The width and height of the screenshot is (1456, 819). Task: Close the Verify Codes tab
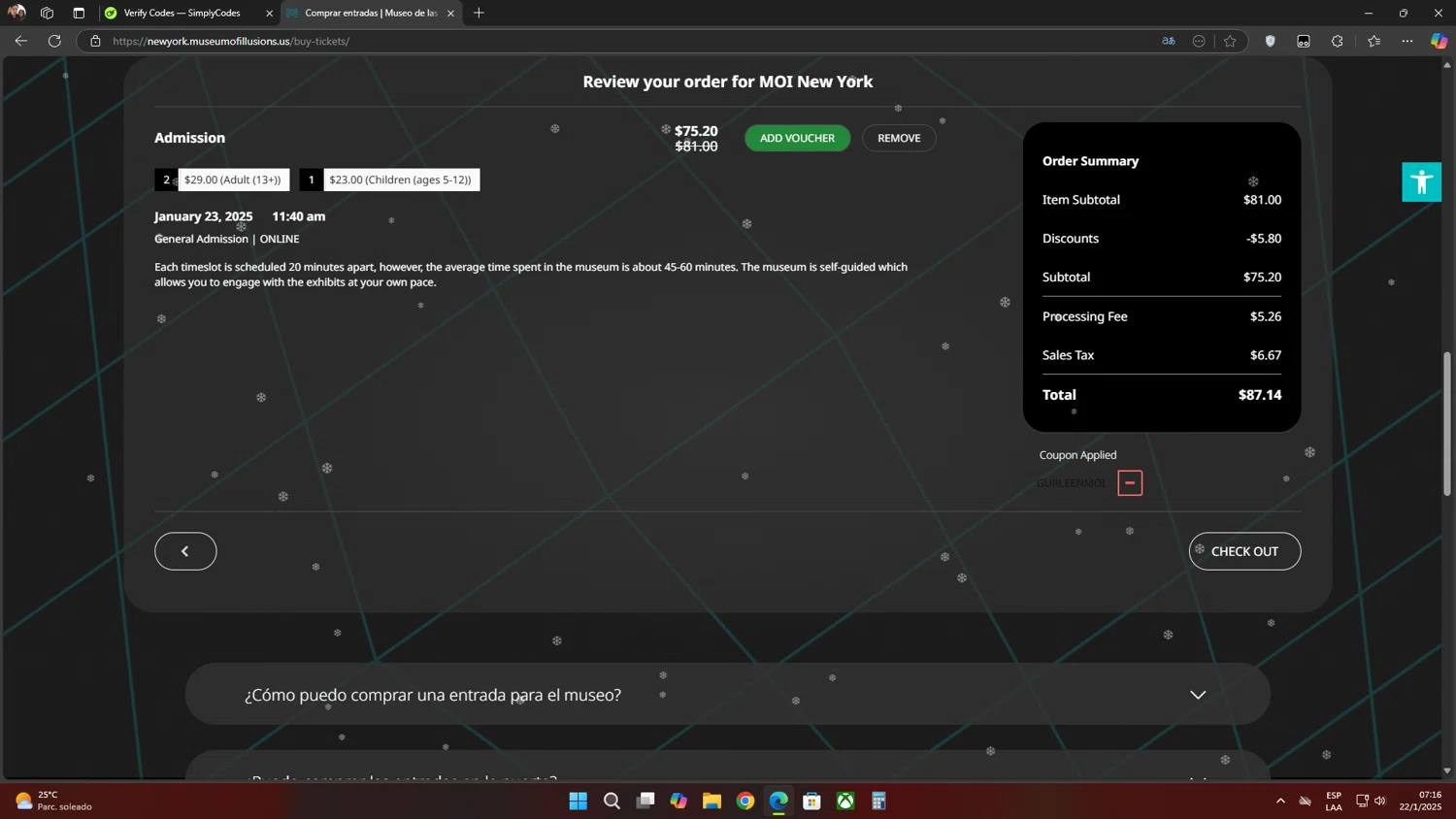pos(270,14)
